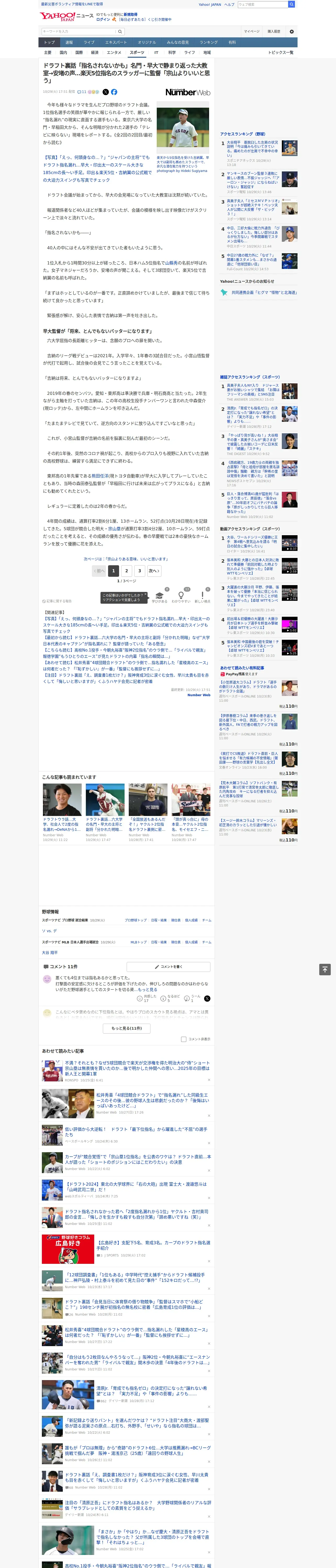Go to article page 3

[140, 571]
